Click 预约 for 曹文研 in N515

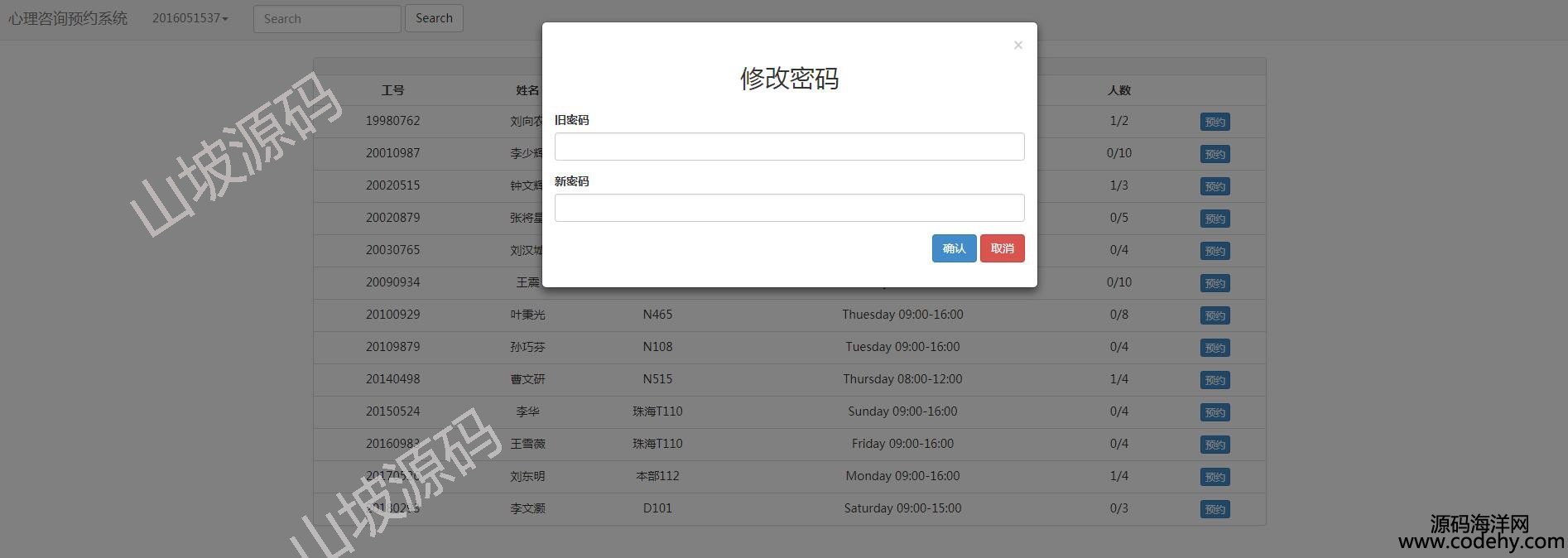pos(1214,380)
